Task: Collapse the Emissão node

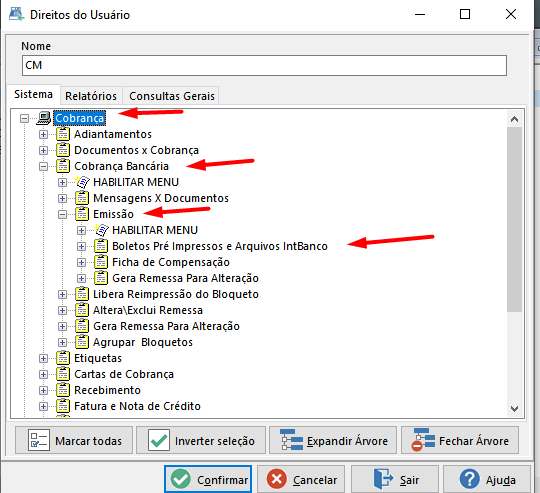Action: (x=62, y=214)
